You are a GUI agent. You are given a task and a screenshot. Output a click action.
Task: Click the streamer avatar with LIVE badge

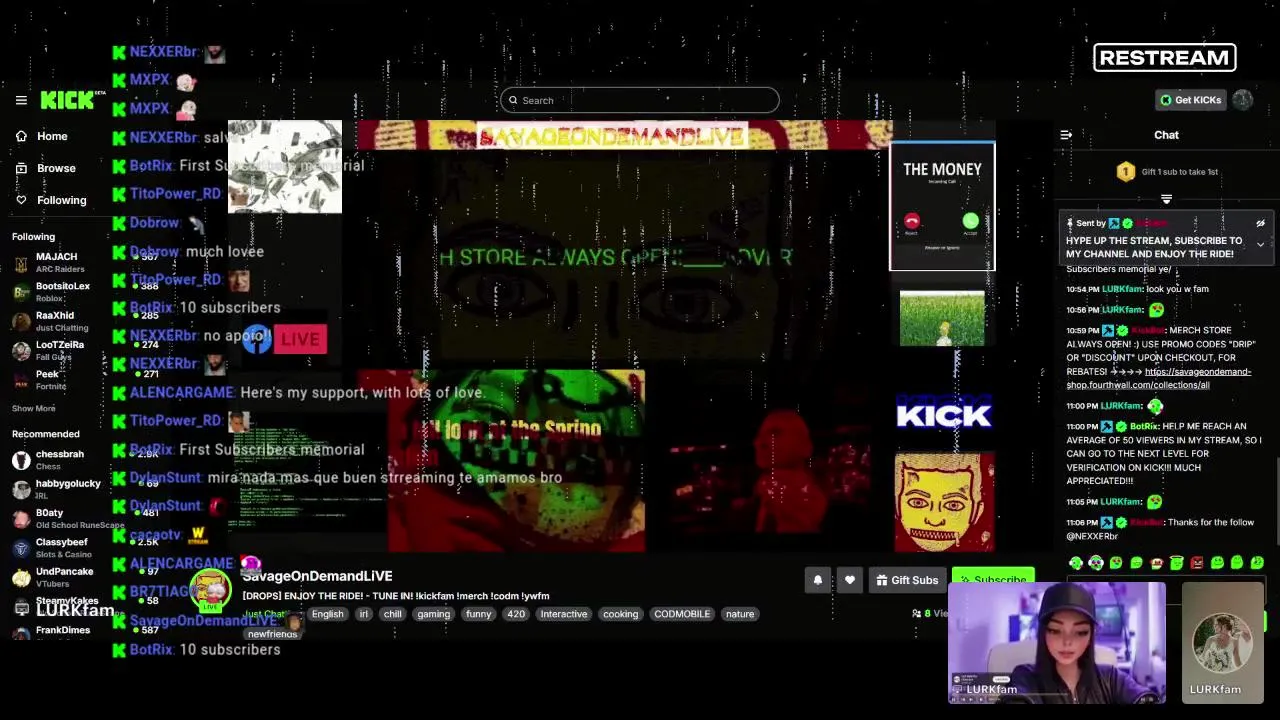point(211,590)
